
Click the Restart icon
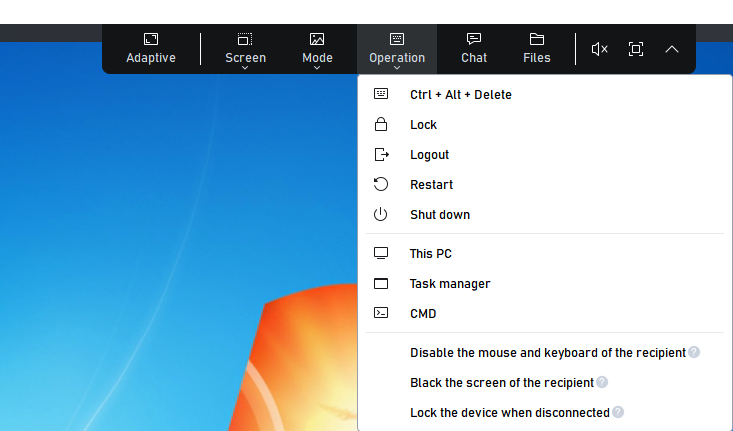(381, 185)
